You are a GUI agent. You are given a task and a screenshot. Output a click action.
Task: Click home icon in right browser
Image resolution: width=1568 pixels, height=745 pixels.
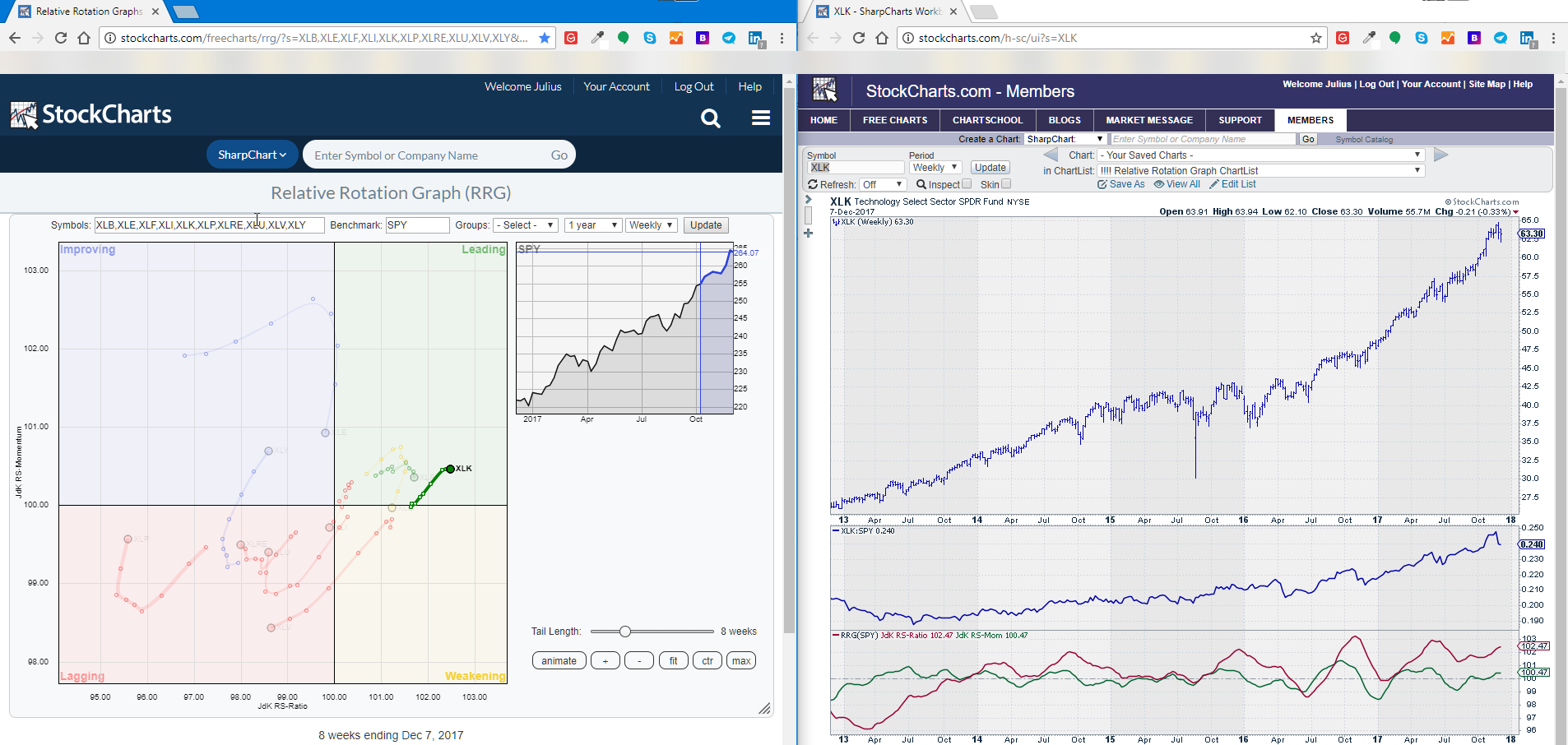882,38
